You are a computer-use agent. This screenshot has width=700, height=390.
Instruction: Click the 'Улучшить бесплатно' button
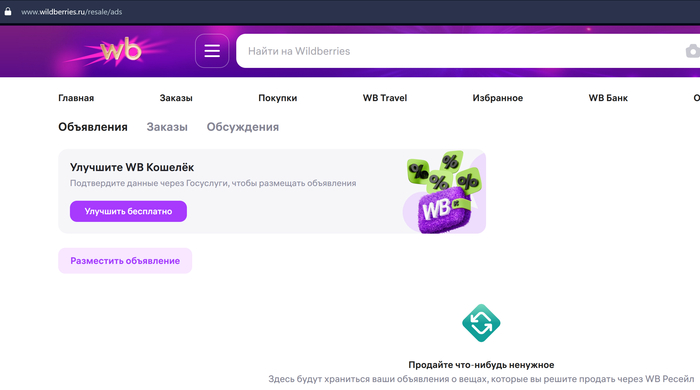(x=128, y=211)
